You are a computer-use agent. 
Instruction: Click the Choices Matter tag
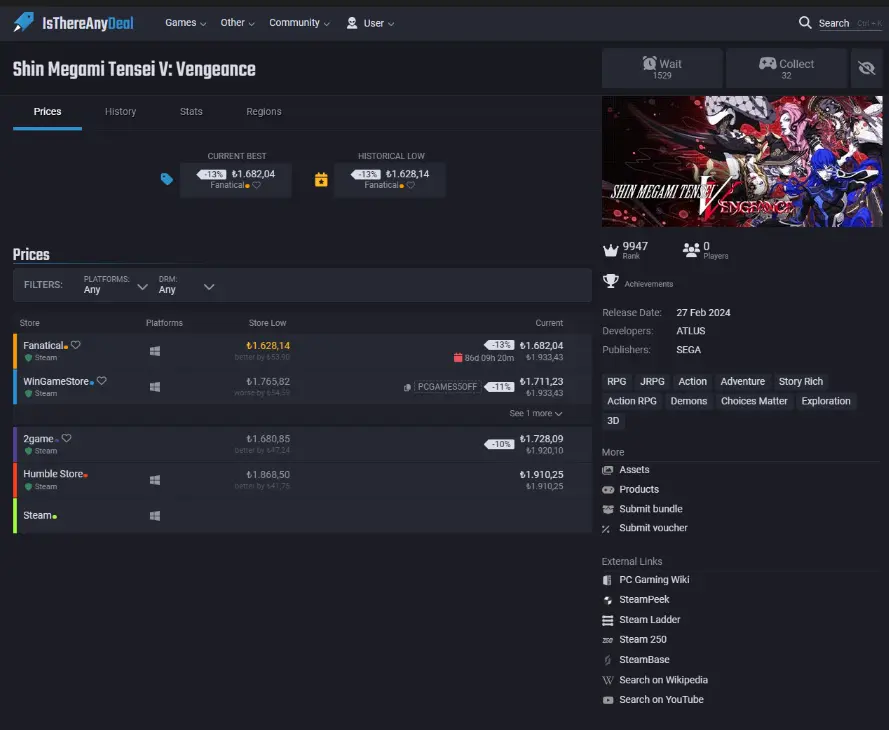(x=753, y=401)
